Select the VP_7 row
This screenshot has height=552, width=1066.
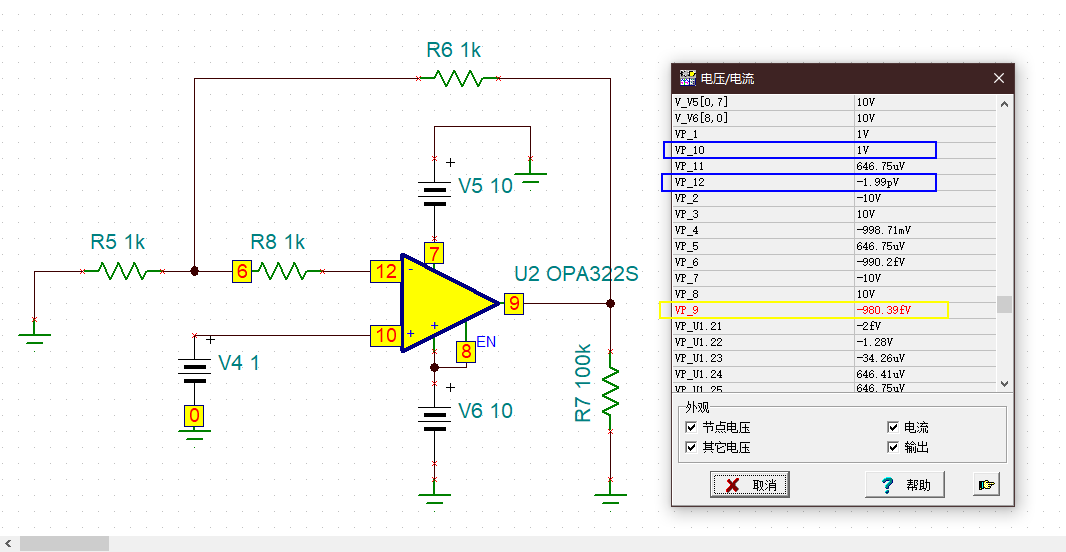(x=835, y=278)
